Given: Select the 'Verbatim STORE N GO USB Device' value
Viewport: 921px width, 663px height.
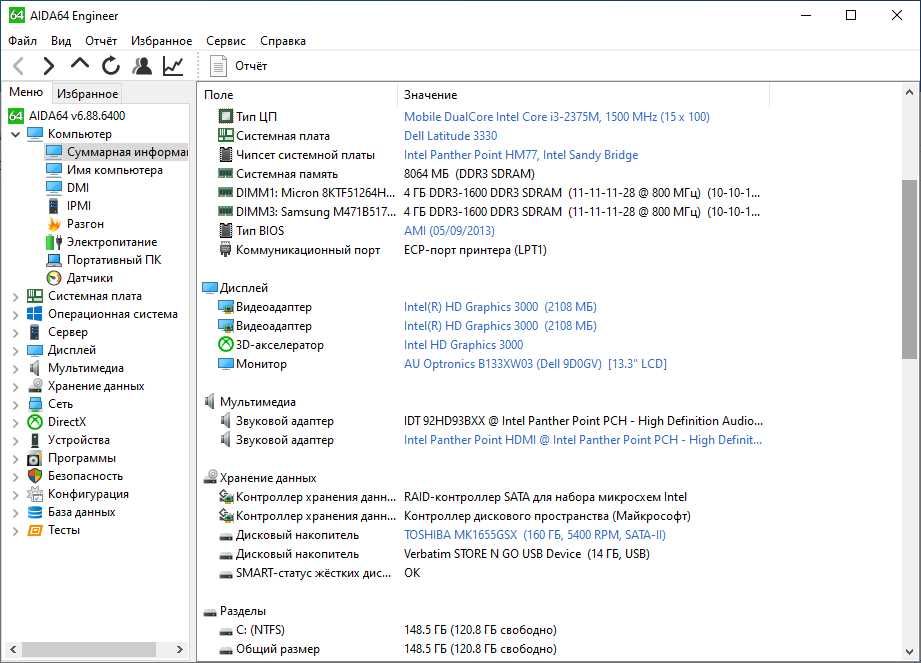Looking at the screenshot, I should (526, 554).
